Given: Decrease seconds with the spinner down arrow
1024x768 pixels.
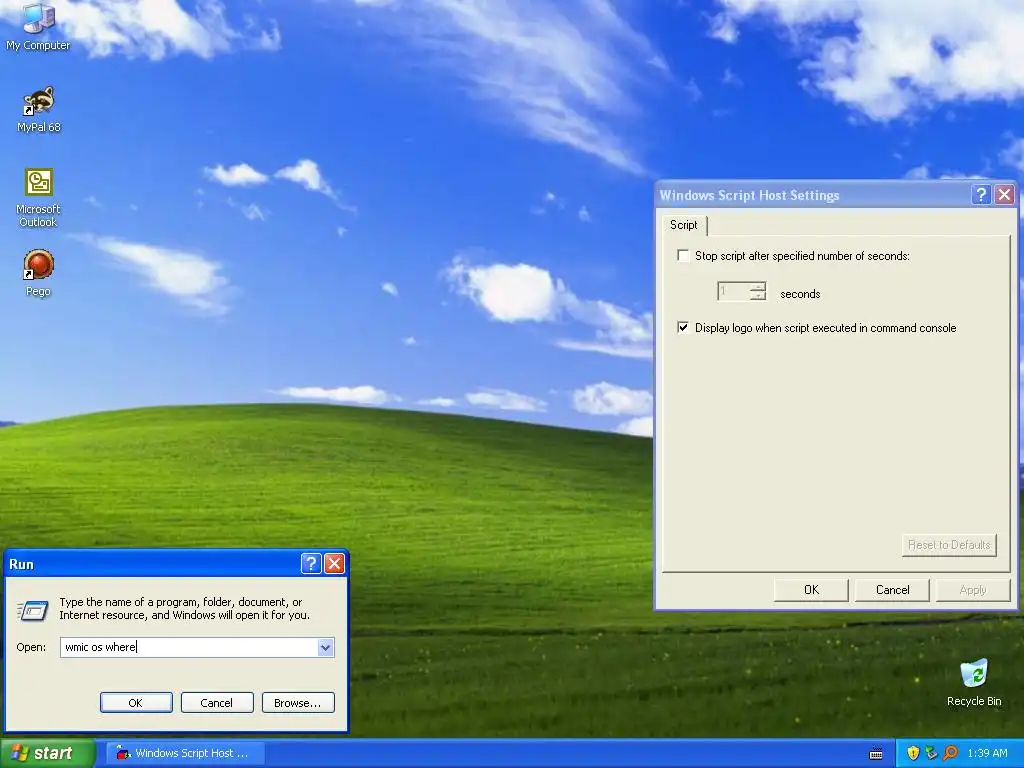Looking at the screenshot, I should tap(758, 296).
